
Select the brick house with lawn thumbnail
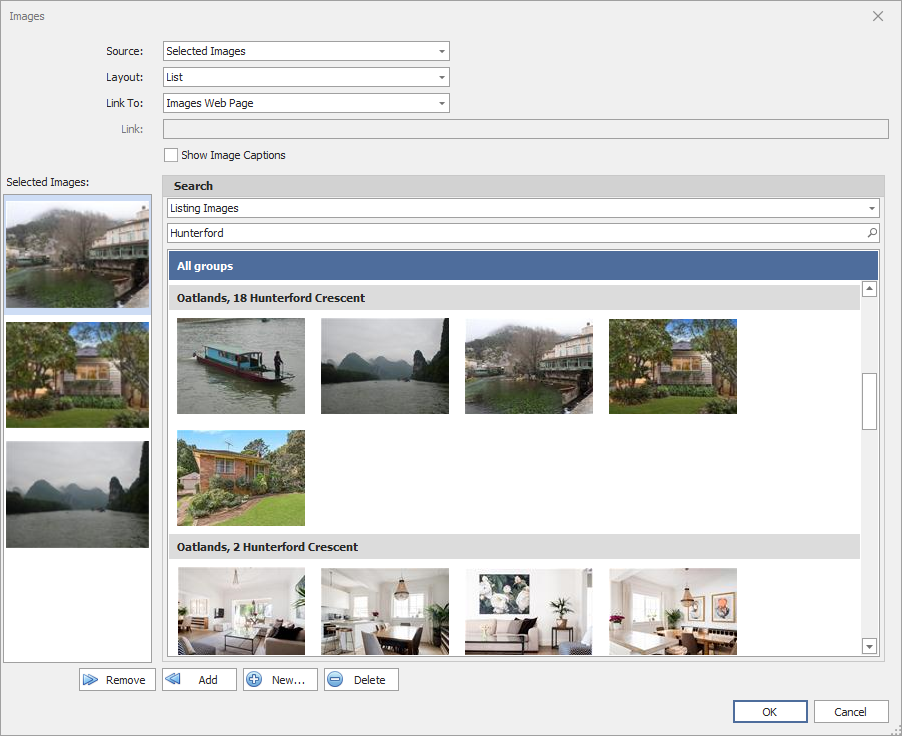point(241,478)
